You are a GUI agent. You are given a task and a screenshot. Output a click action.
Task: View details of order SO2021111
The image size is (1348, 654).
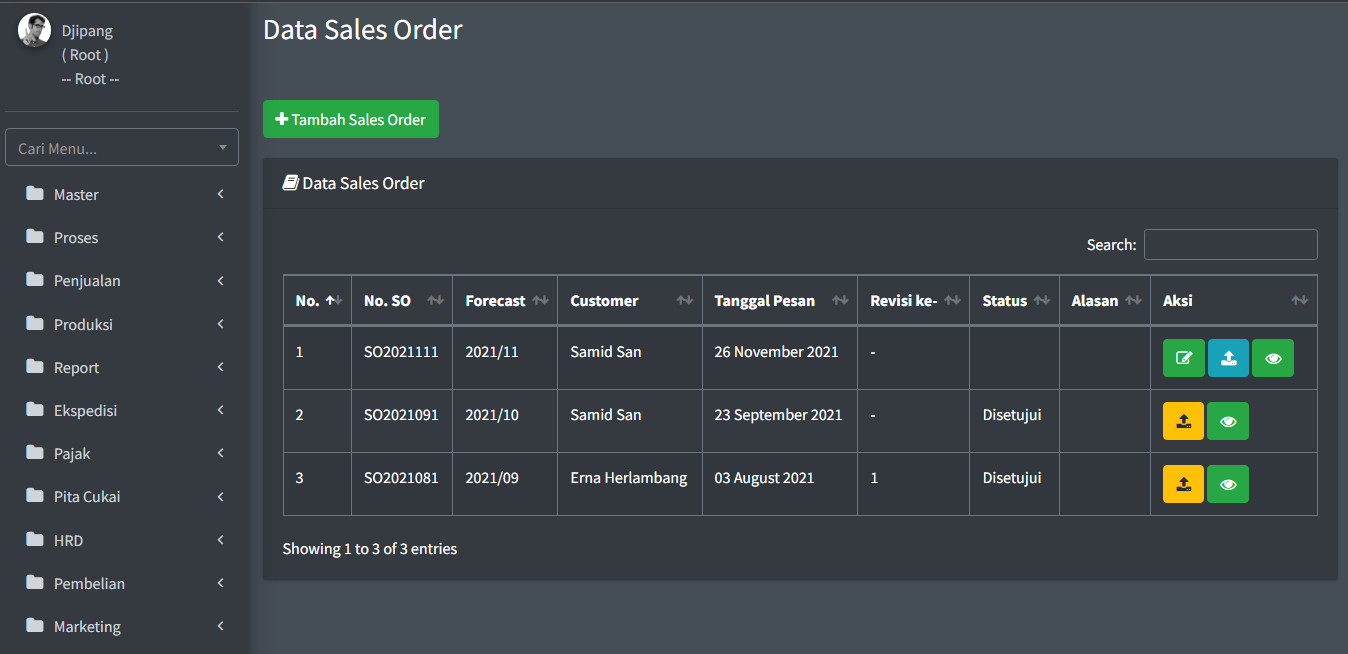click(1272, 358)
